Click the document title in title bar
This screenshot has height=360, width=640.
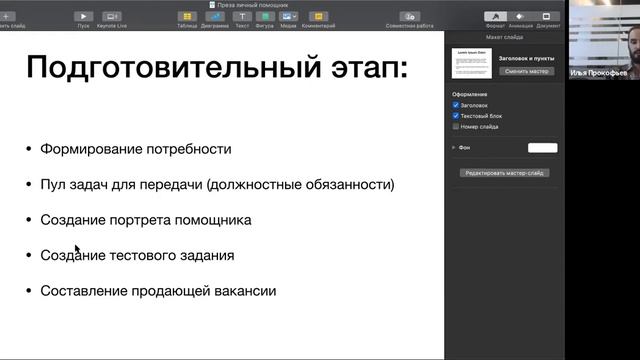(252, 5)
